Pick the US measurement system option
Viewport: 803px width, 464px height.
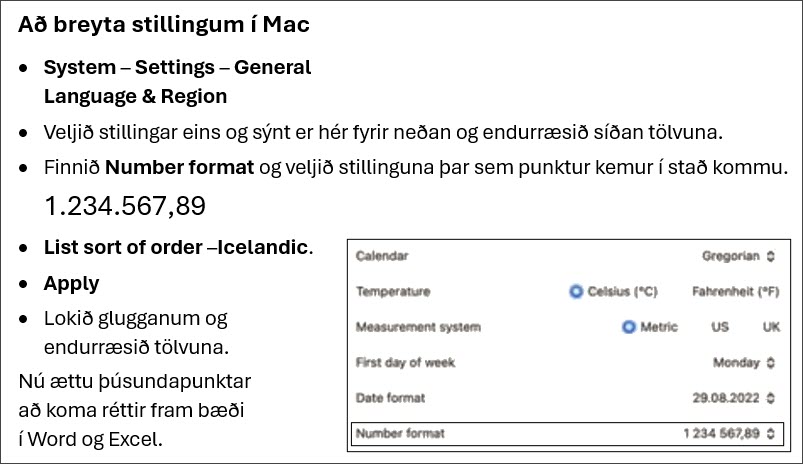pos(720,327)
